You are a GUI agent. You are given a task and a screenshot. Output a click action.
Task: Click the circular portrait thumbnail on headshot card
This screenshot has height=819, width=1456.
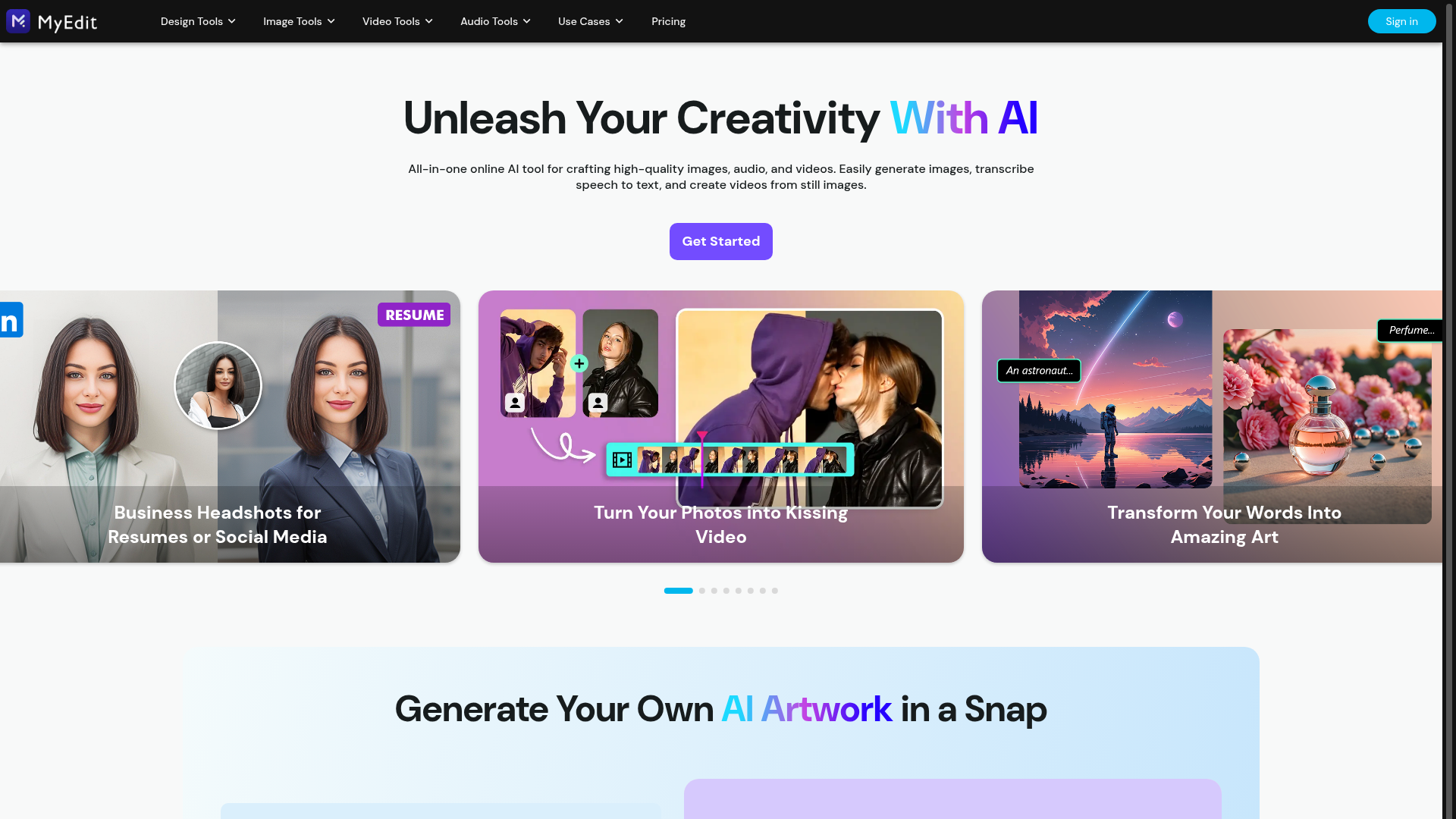click(x=218, y=385)
